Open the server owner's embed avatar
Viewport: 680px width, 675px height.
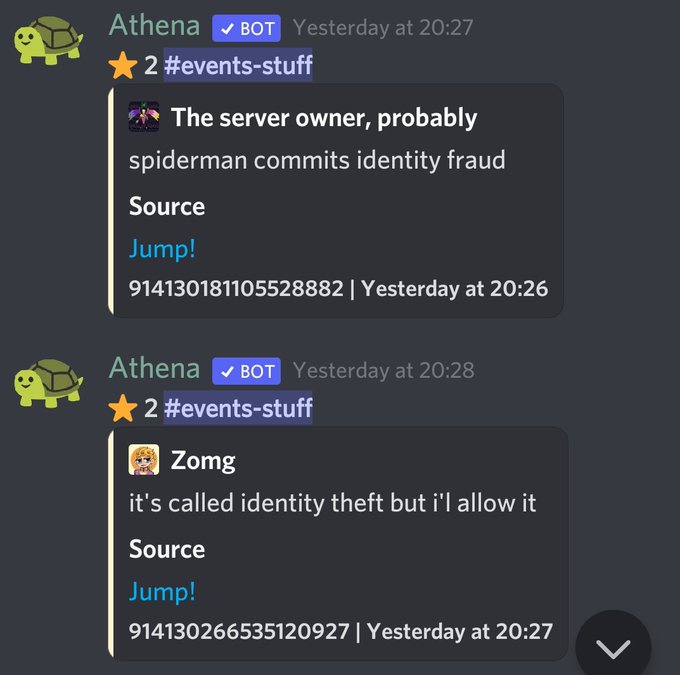[x=144, y=117]
